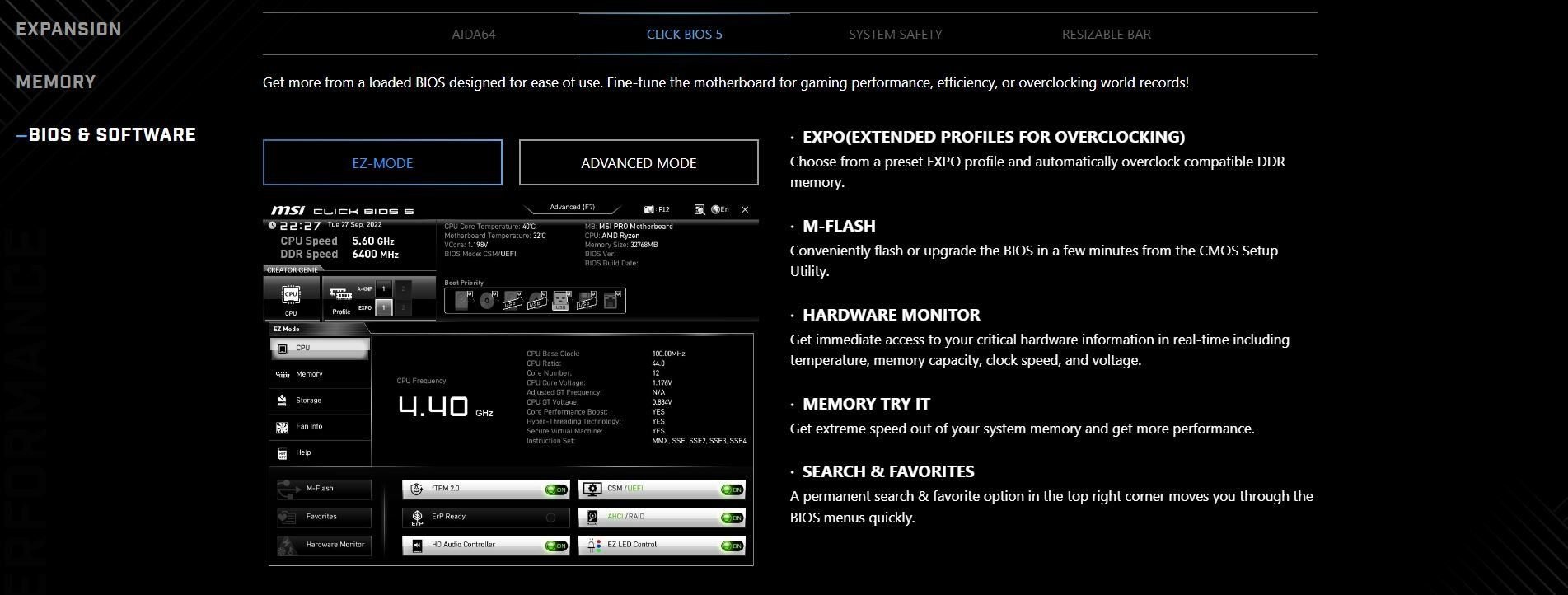Enable the ErP Ready switch

point(551,518)
